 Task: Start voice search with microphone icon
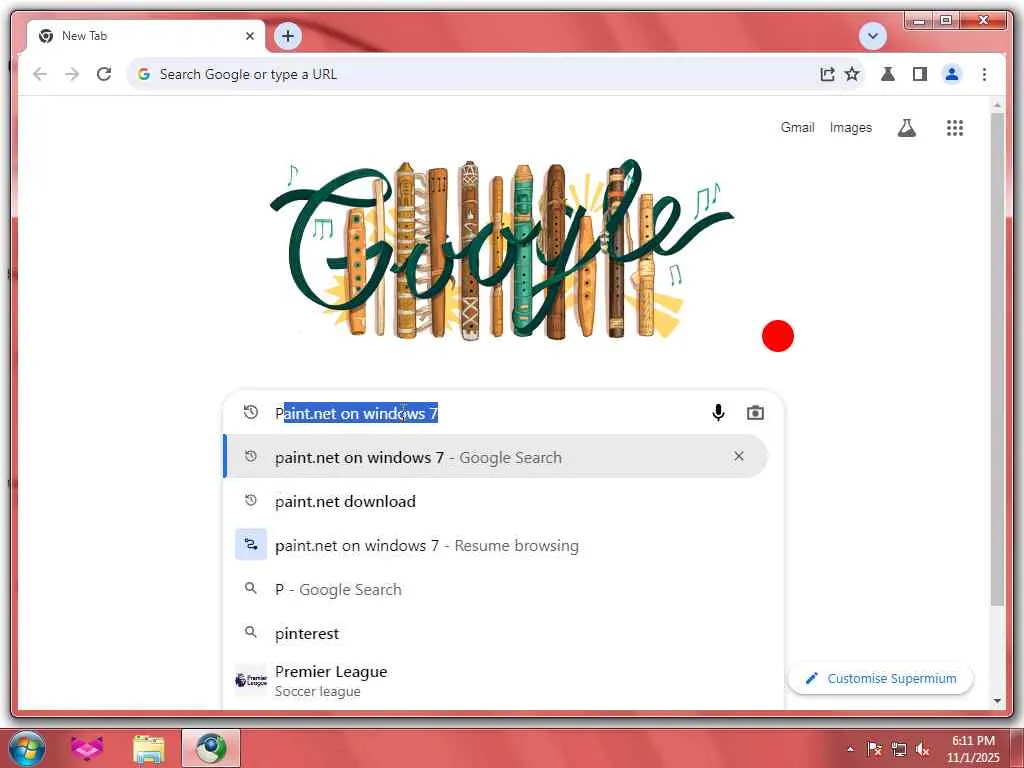718,413
